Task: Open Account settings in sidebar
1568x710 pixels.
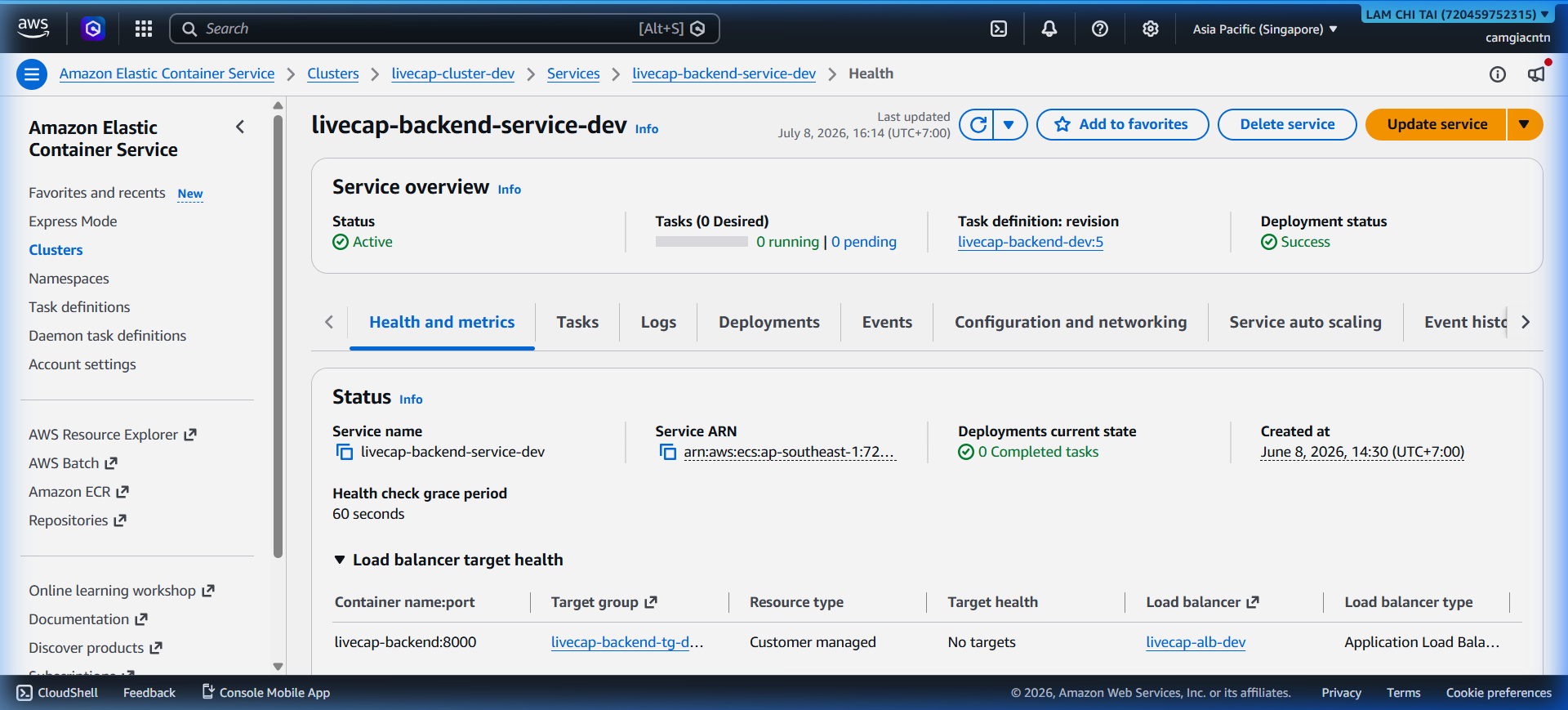Action: (82, 364)
